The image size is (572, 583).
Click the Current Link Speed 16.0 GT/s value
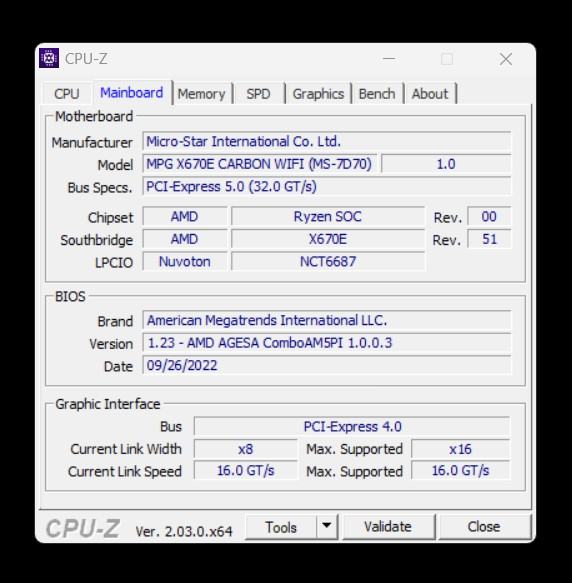point(245,471)
